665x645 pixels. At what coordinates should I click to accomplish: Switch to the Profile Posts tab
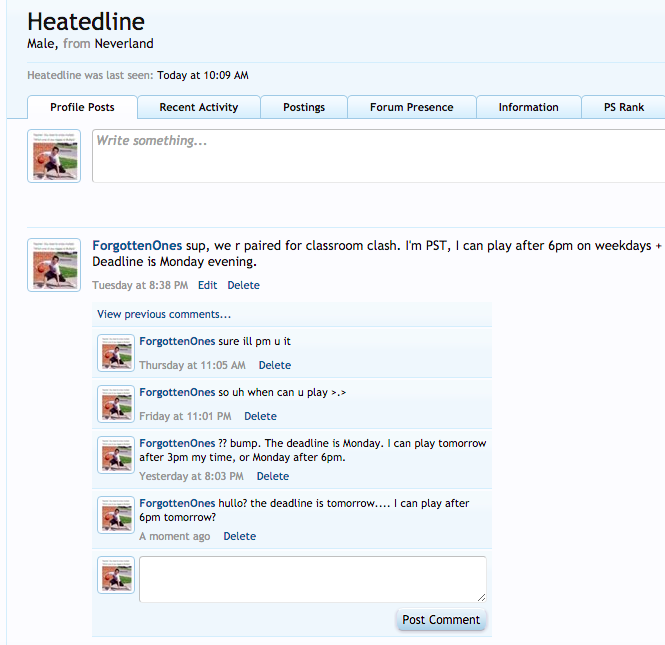(82, 107)
